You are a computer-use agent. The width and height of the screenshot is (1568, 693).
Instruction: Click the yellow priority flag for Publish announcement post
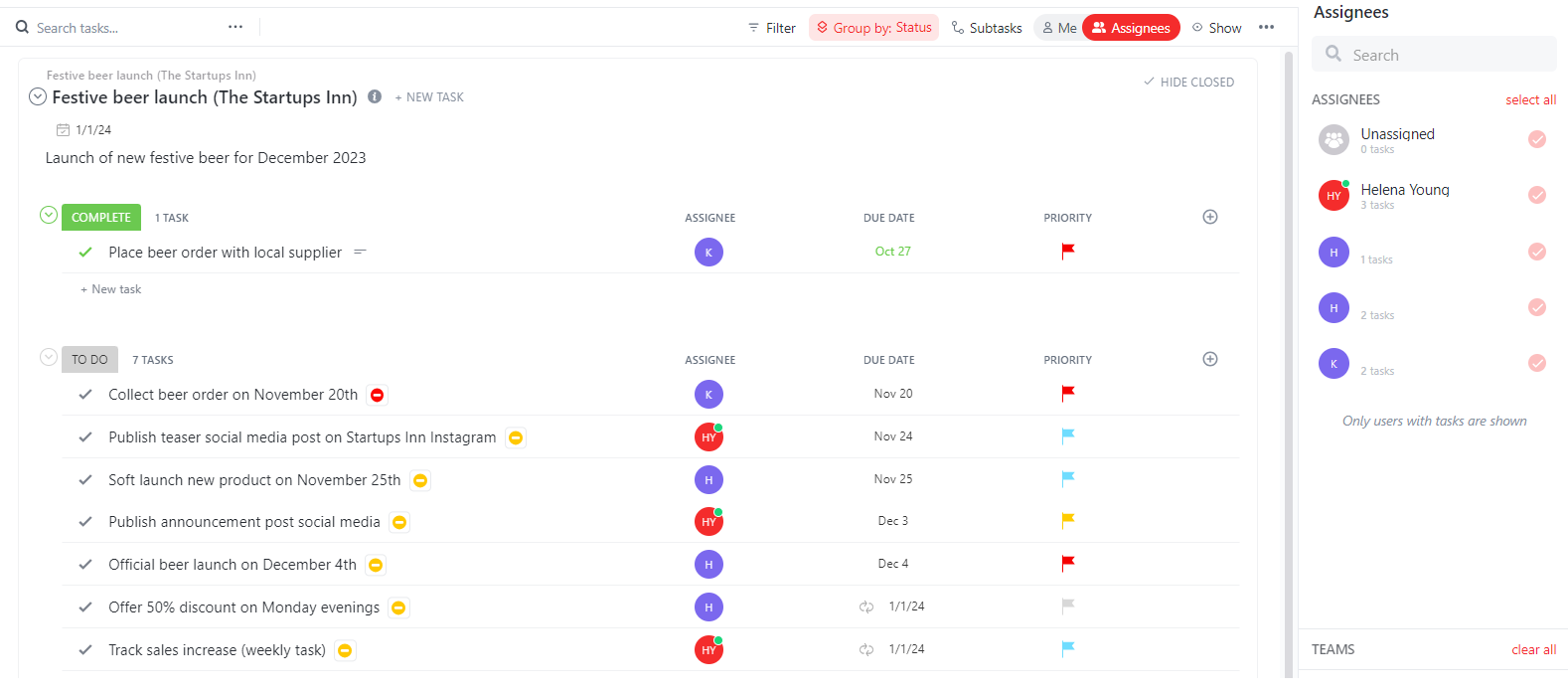coord(1068,520)
